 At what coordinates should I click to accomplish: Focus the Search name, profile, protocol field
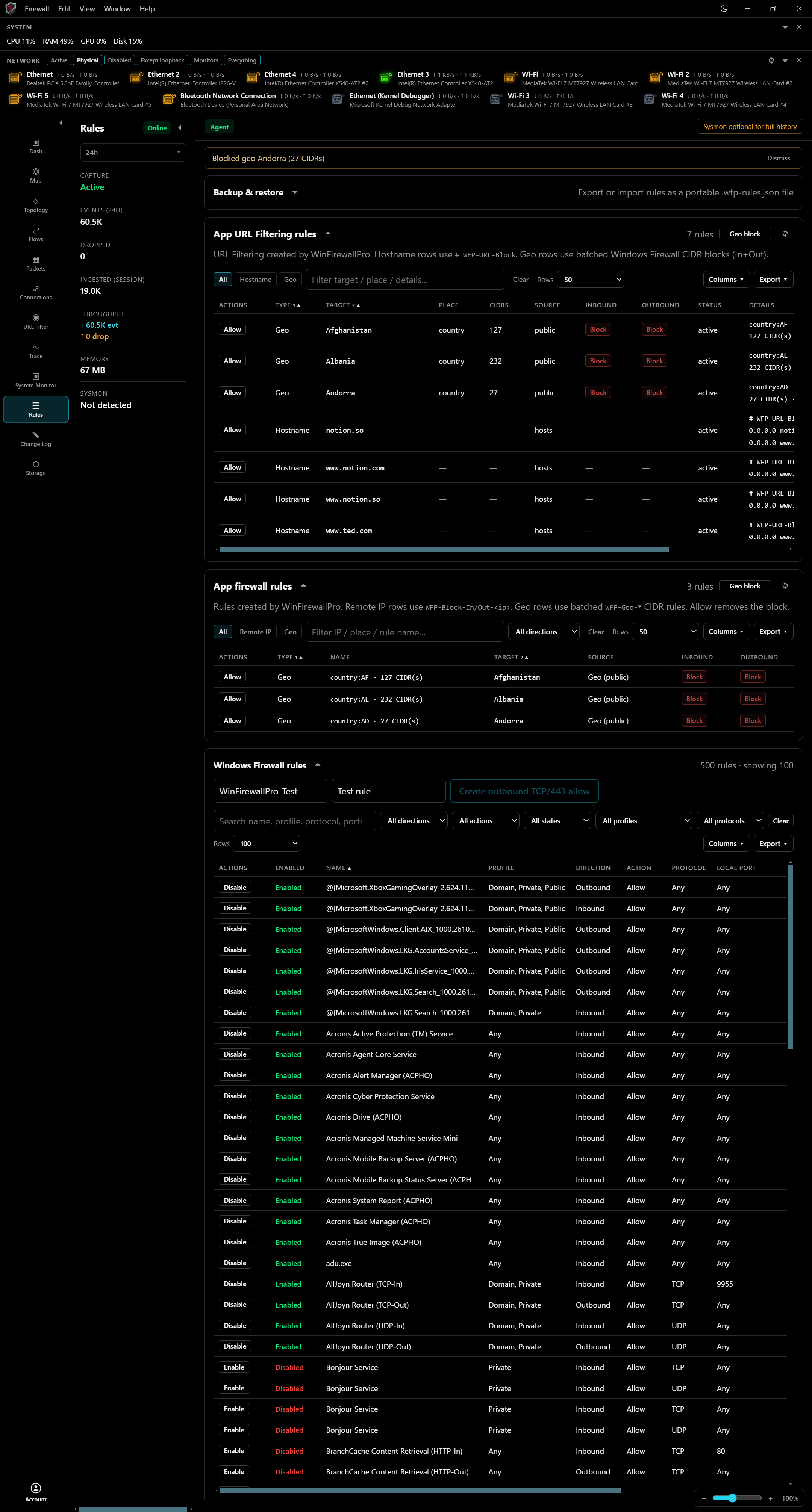coord(294,821)
